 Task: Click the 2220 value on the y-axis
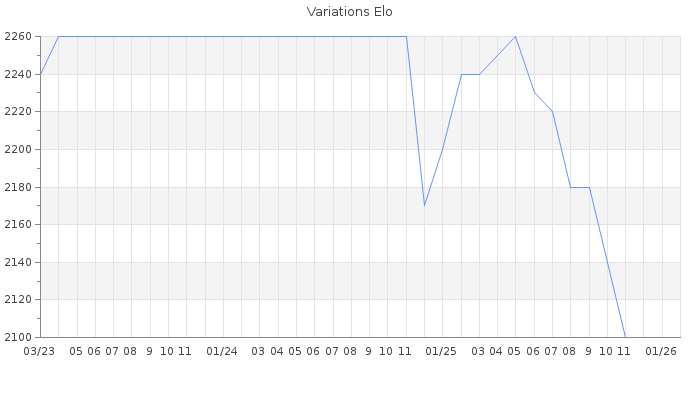19,112
